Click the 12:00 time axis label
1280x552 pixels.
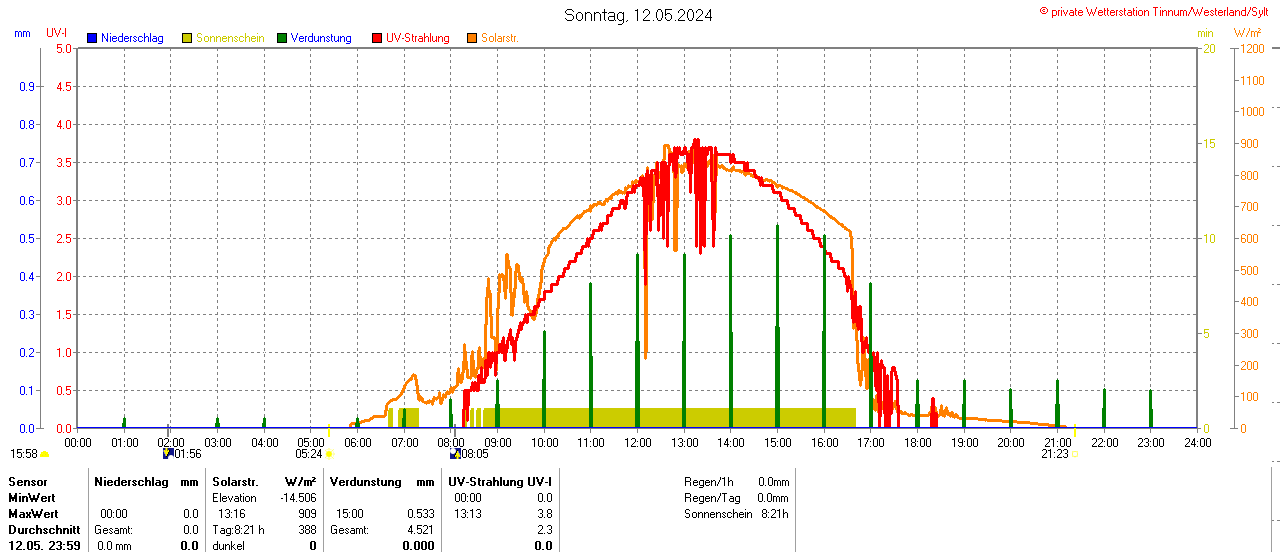637,442
